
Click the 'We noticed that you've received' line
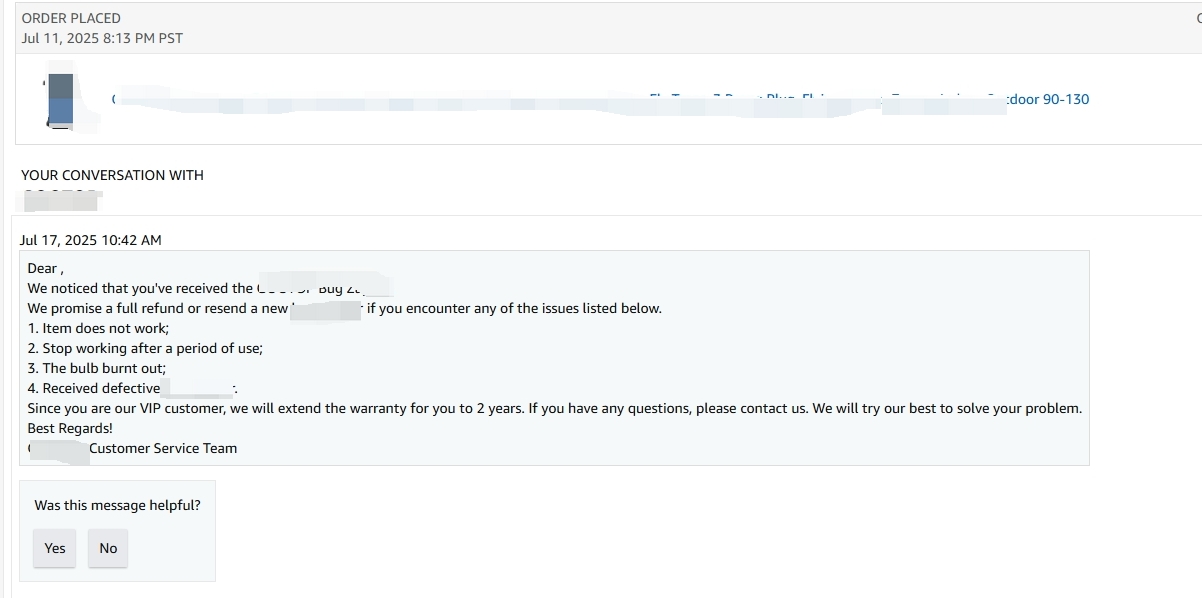tap(208, 288)
